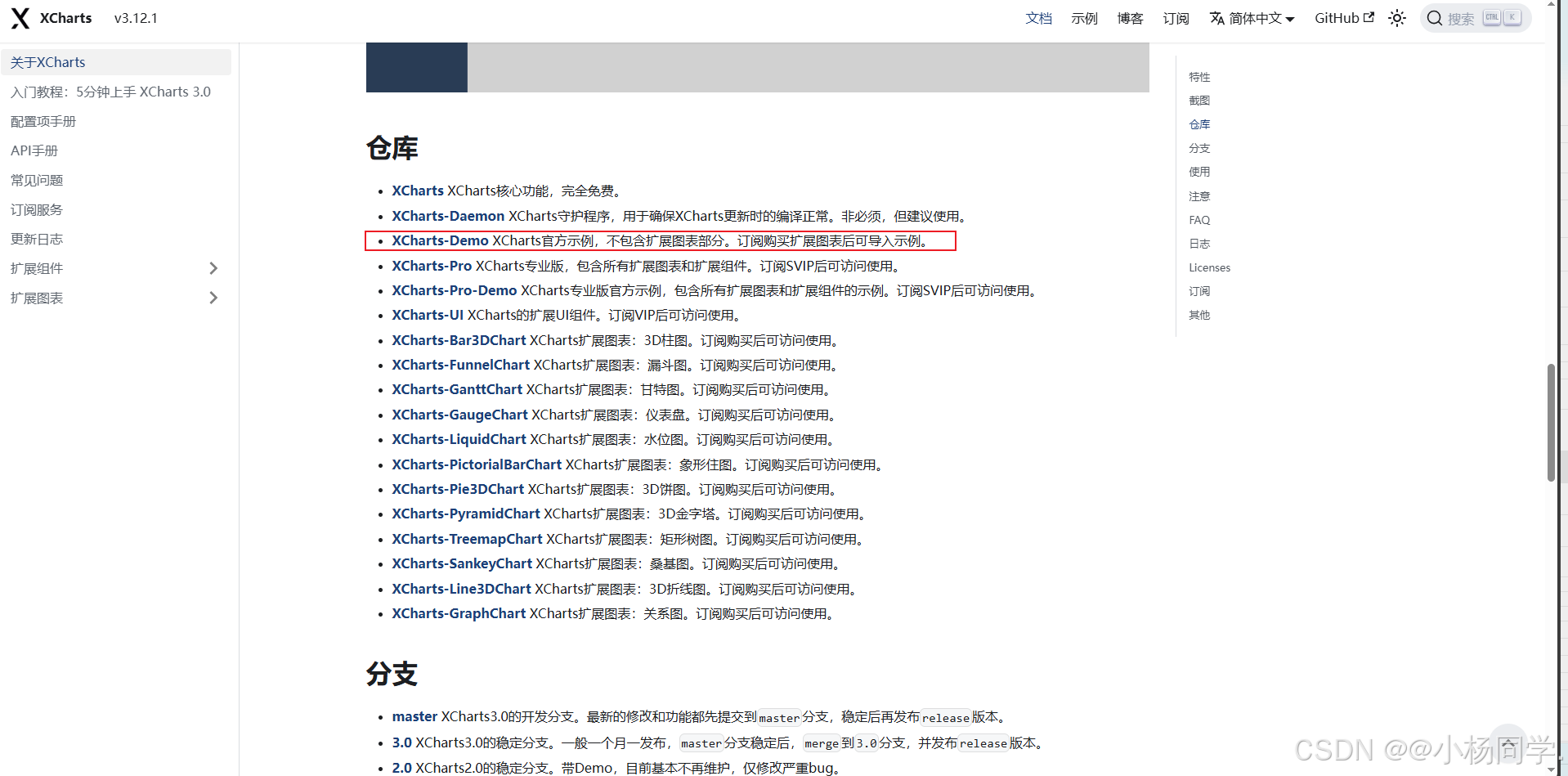Jump to 分支 in table of contents
1568x776 pixels.
[x=1199, y=148]
